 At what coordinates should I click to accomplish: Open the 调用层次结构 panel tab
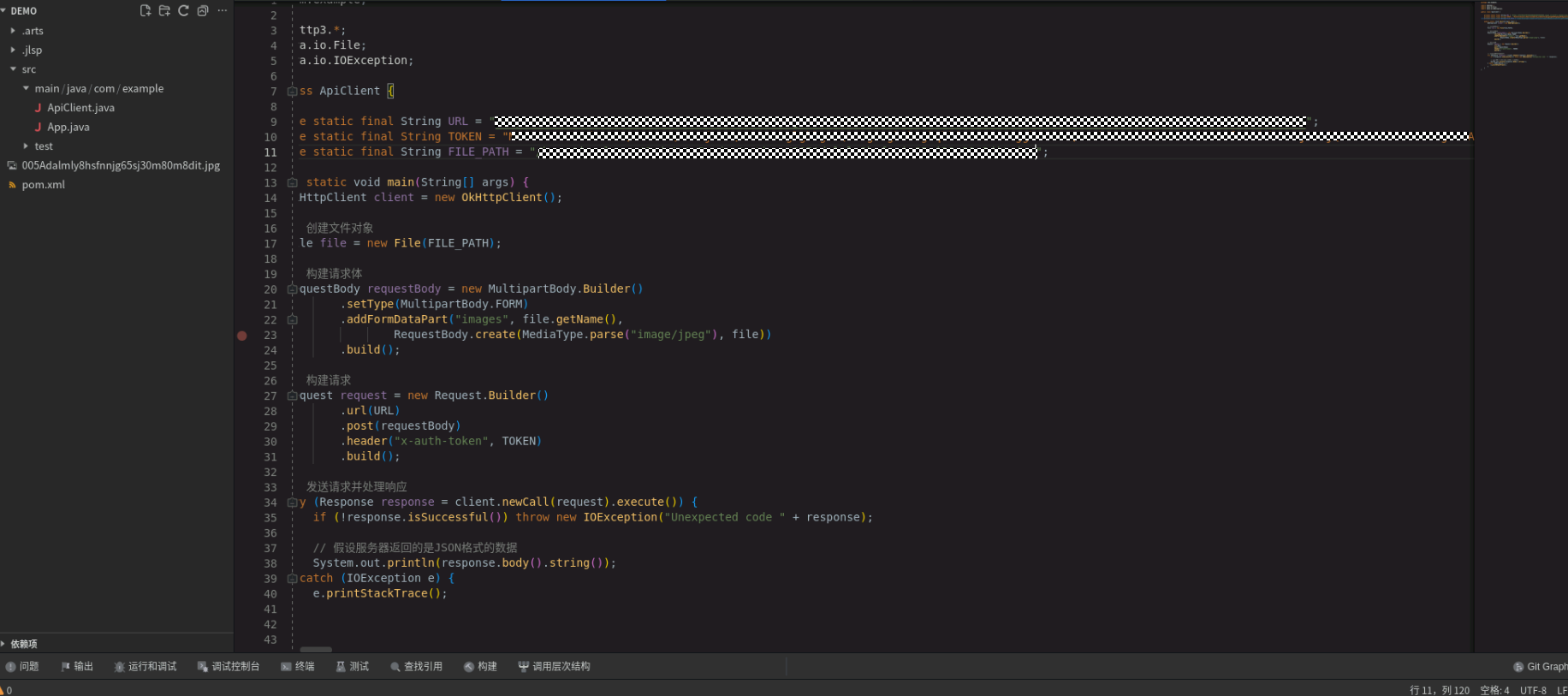(555, 667)
